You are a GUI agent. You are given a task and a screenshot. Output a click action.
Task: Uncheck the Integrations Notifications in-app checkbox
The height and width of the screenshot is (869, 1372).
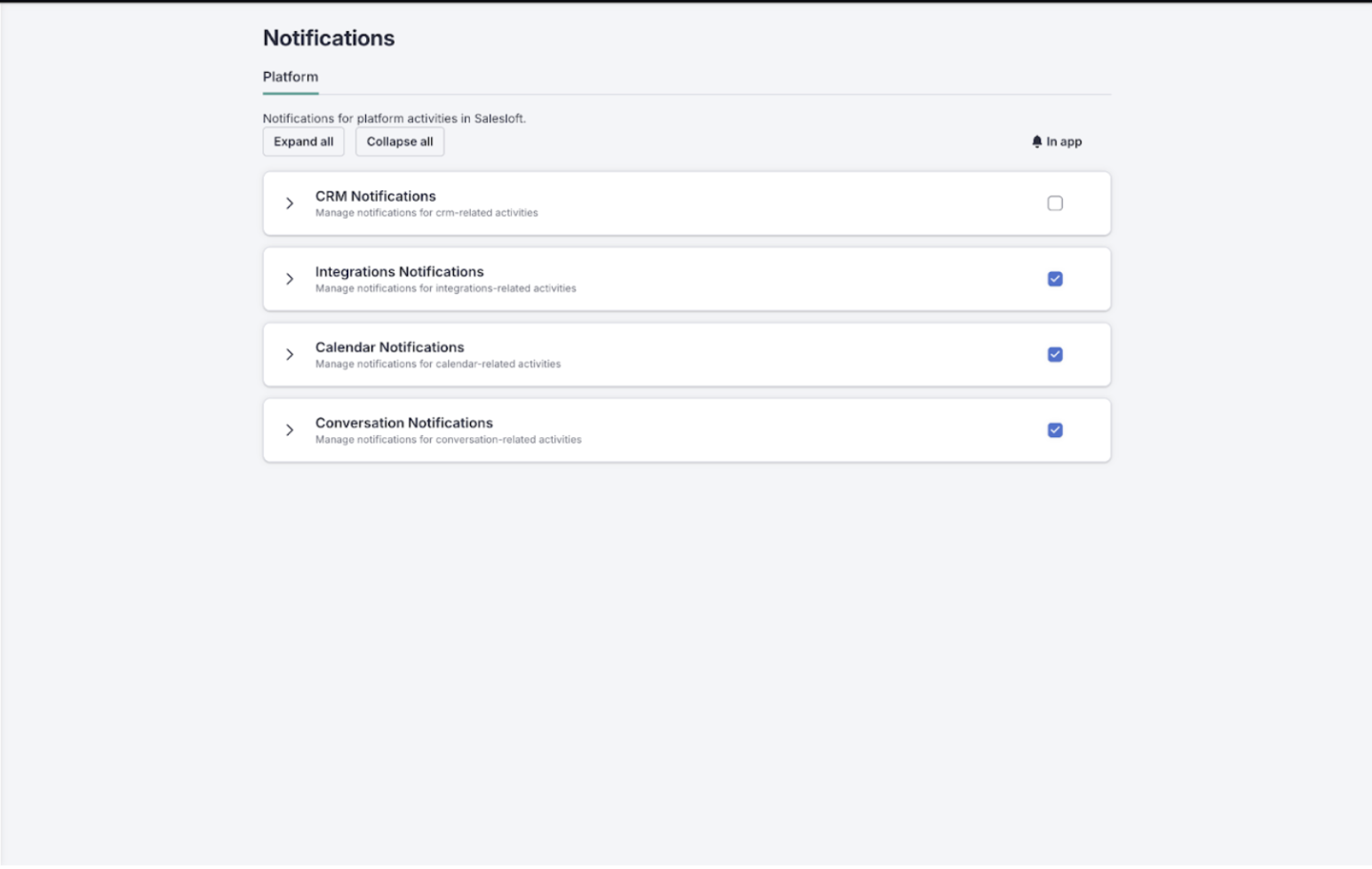[x=1055, y=279]
